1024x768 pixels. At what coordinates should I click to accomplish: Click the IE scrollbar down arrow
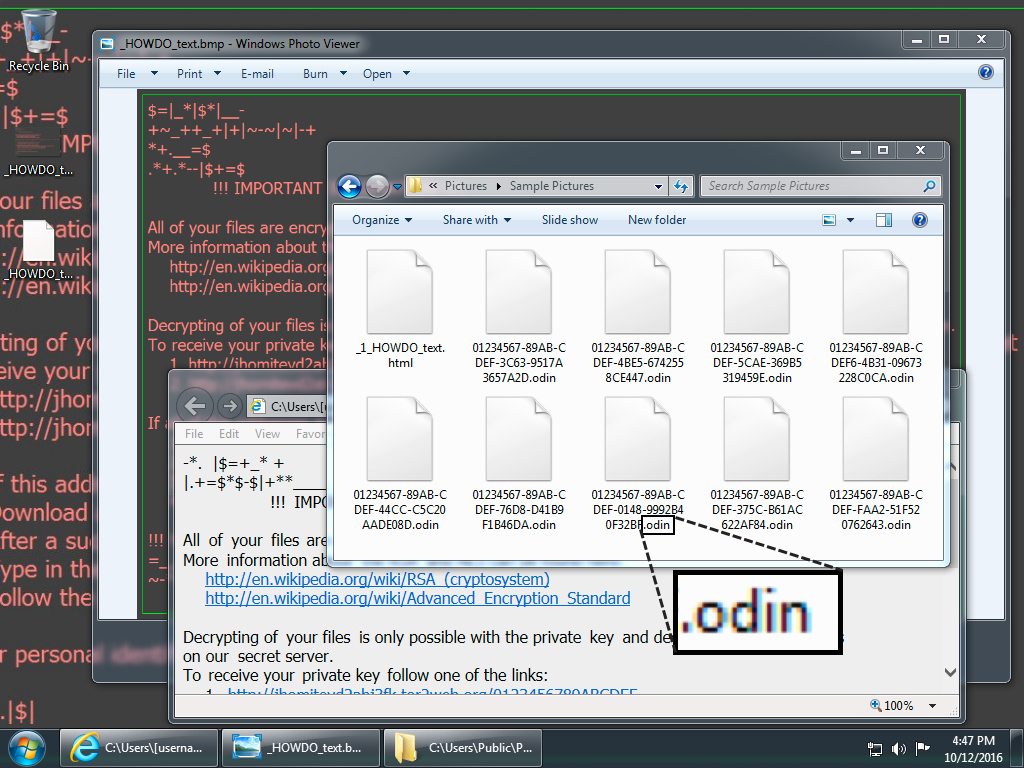(x=950, y=672)
